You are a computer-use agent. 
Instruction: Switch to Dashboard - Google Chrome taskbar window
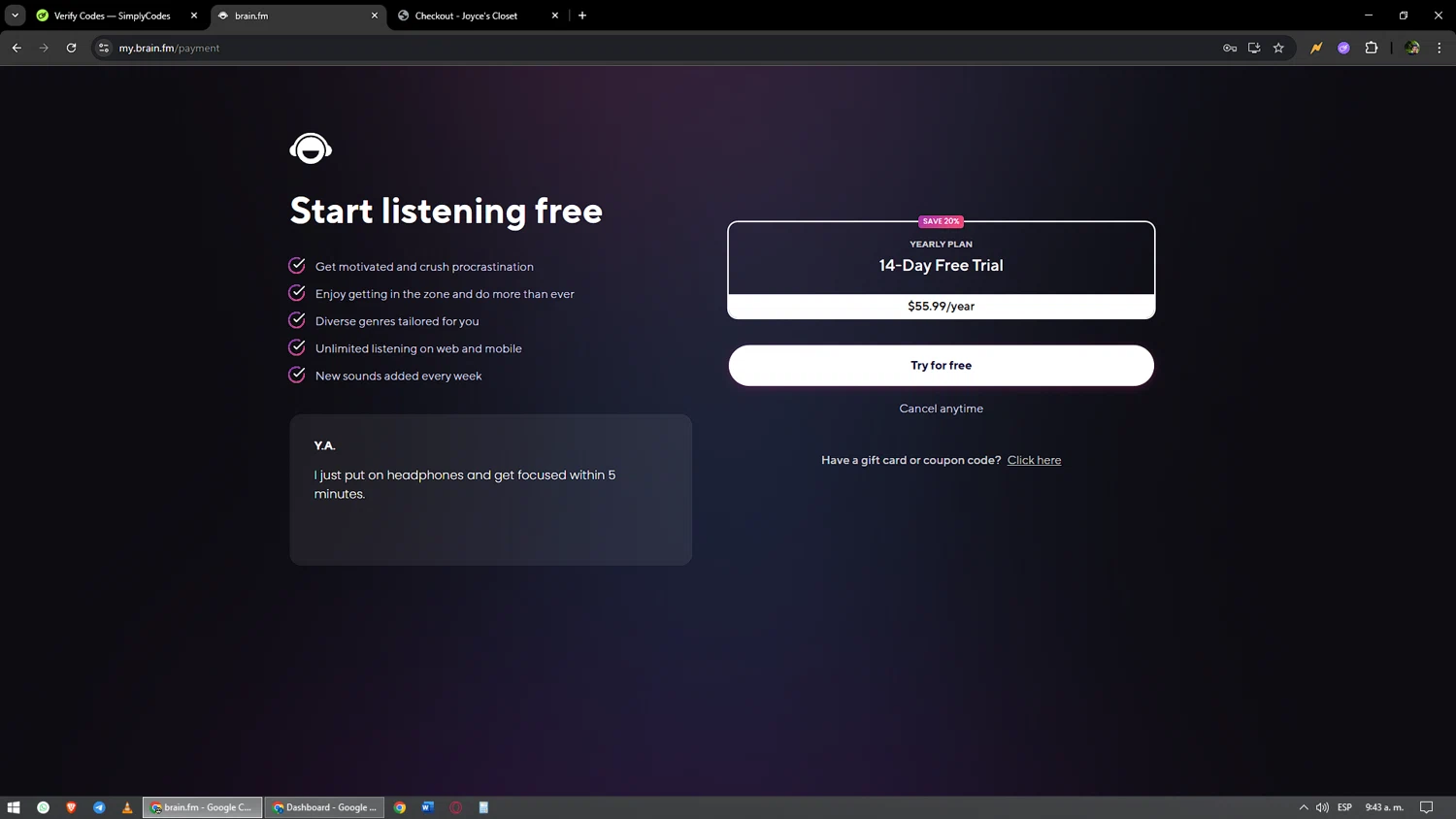pyautogui.click(x=324, y=807)
